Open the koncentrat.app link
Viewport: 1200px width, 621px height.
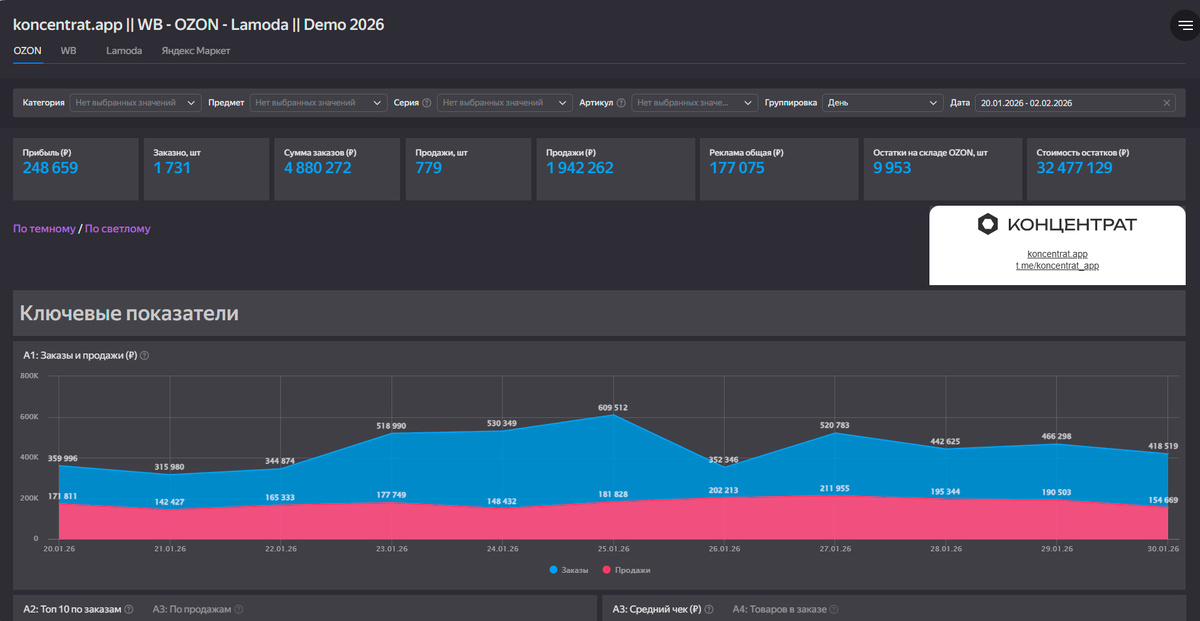point(1057,254)
